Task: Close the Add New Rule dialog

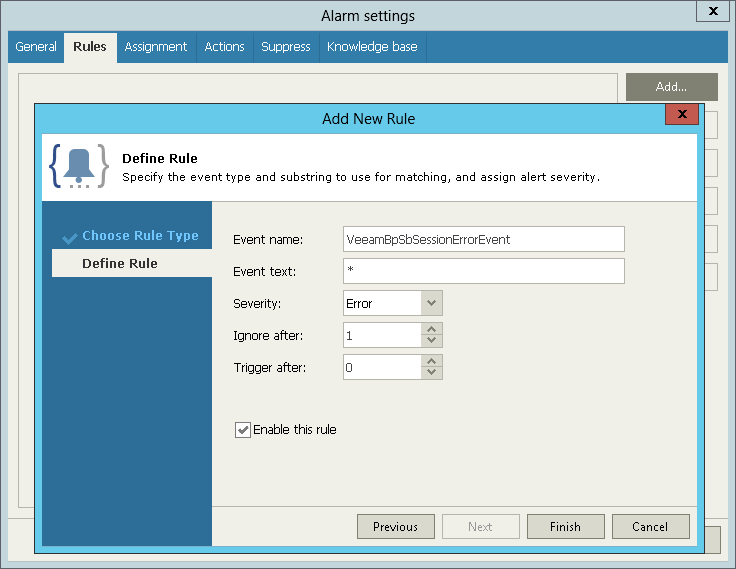Action: pyautogui.click(x=682, y=114)
